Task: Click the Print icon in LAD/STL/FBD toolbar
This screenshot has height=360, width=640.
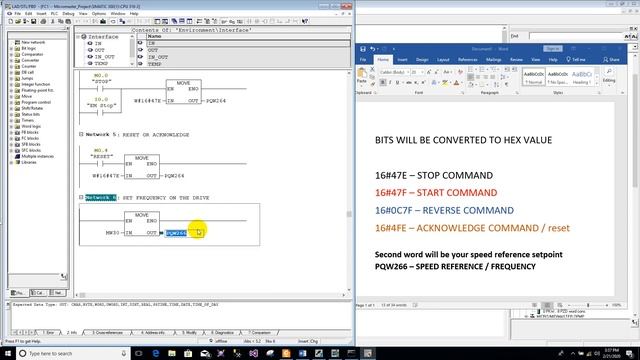Action: [43, 21]
